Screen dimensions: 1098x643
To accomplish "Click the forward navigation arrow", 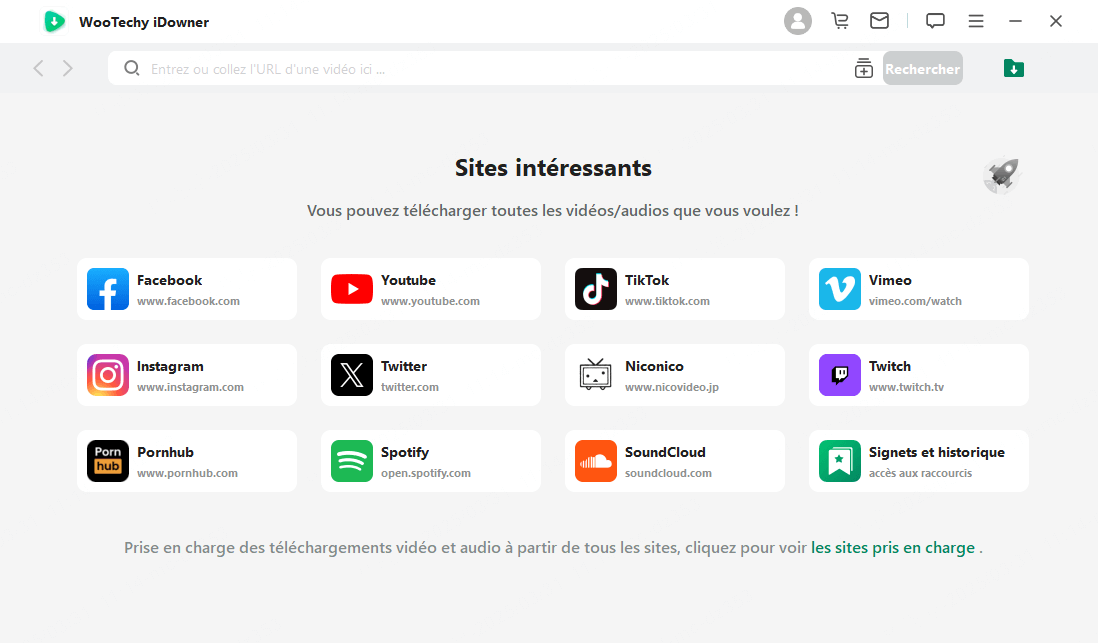I will (x=67, y=68).
